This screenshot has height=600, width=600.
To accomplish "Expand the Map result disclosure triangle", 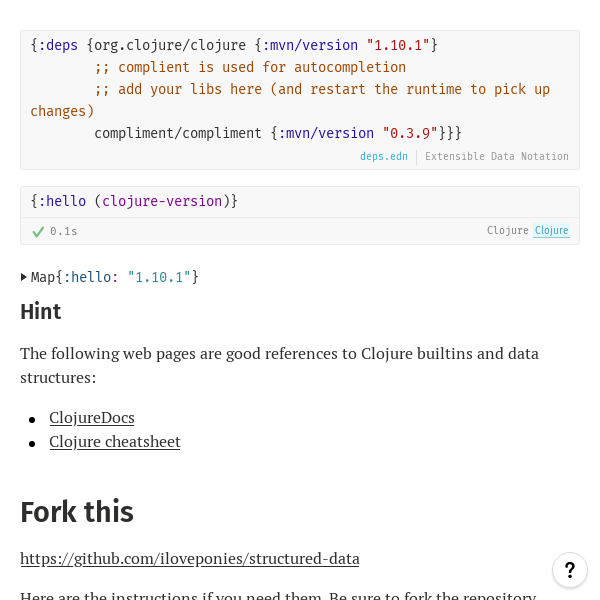I will click(24, 277).
